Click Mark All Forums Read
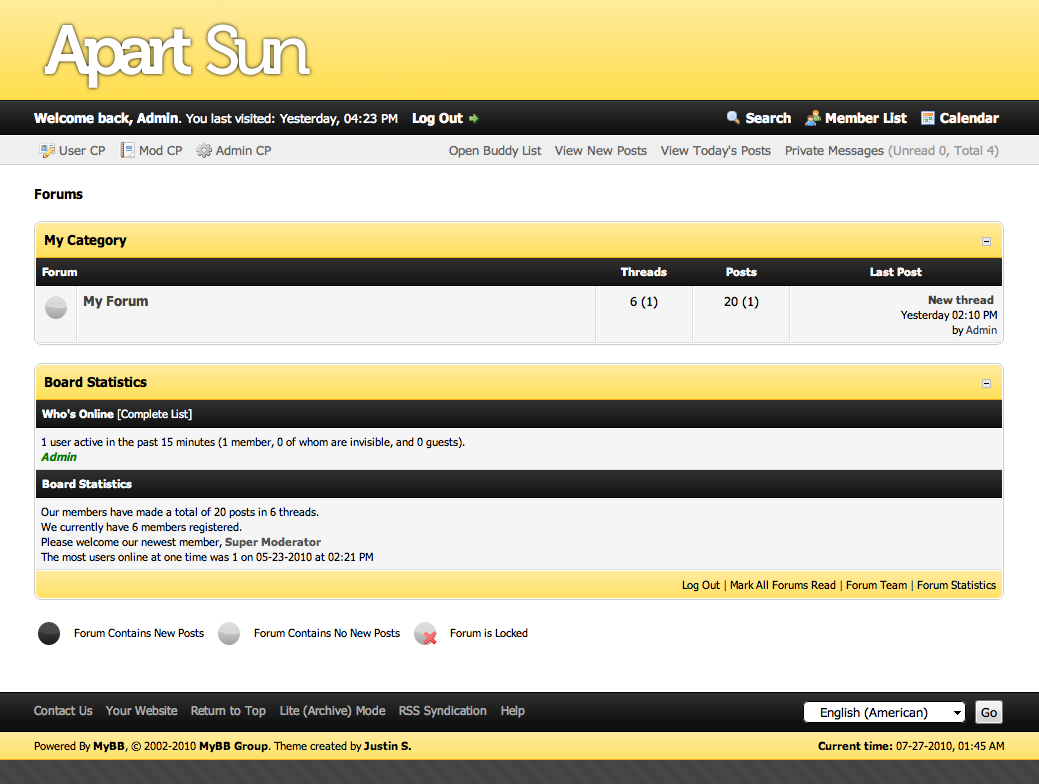1039x784 pixels. click(x=782, y=585)
